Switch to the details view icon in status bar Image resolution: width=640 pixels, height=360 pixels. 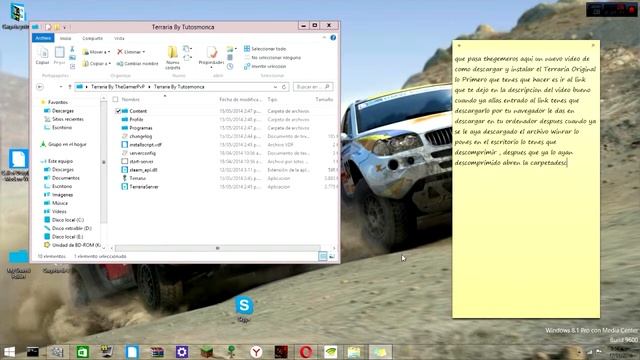(x=323, y=256)
